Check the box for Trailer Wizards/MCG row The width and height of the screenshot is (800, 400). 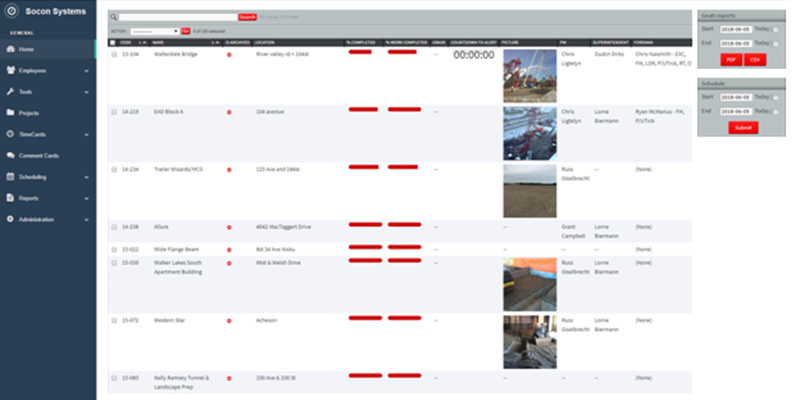point(114,169)
